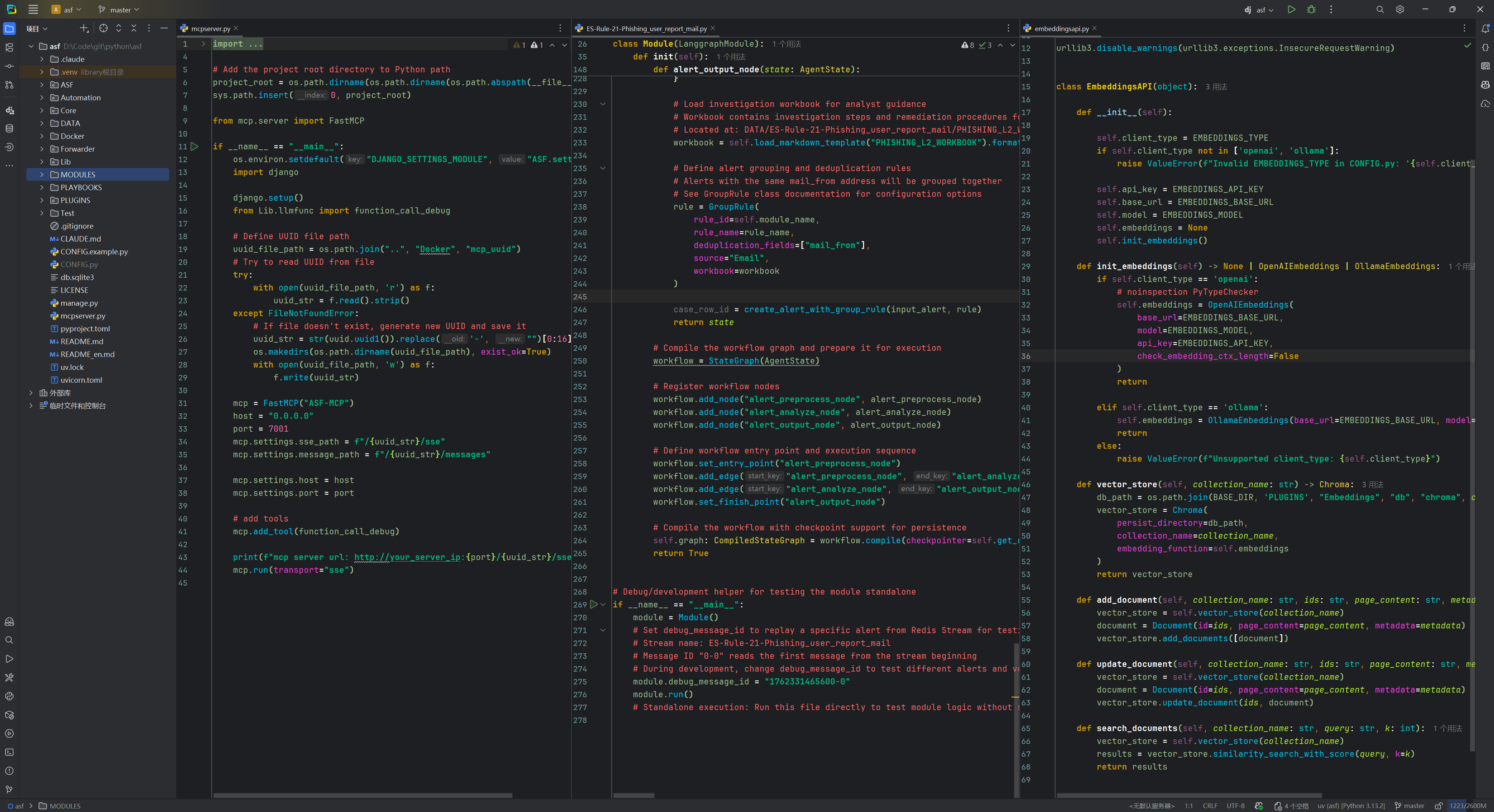This screenshot has height=812, width=1494.
Task: Open the Pull Requests tool window
Action: point(9,85)
